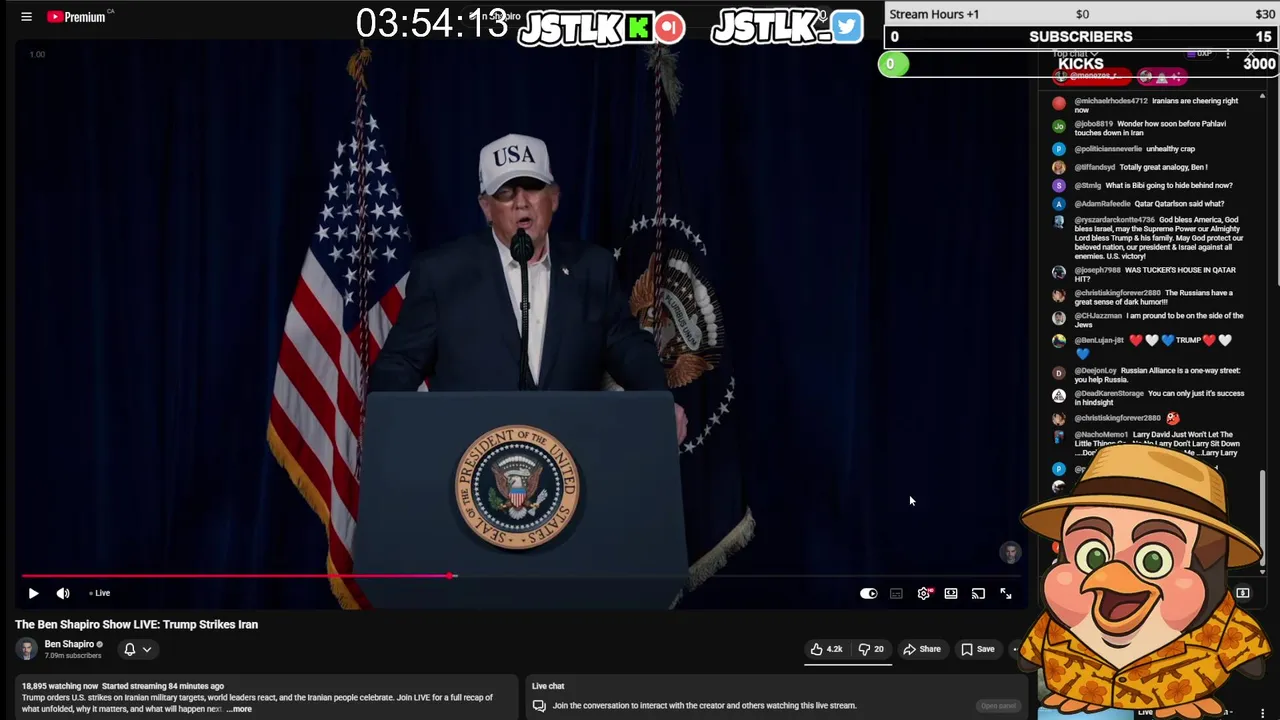Expand description with ...more

coord(239,709)
